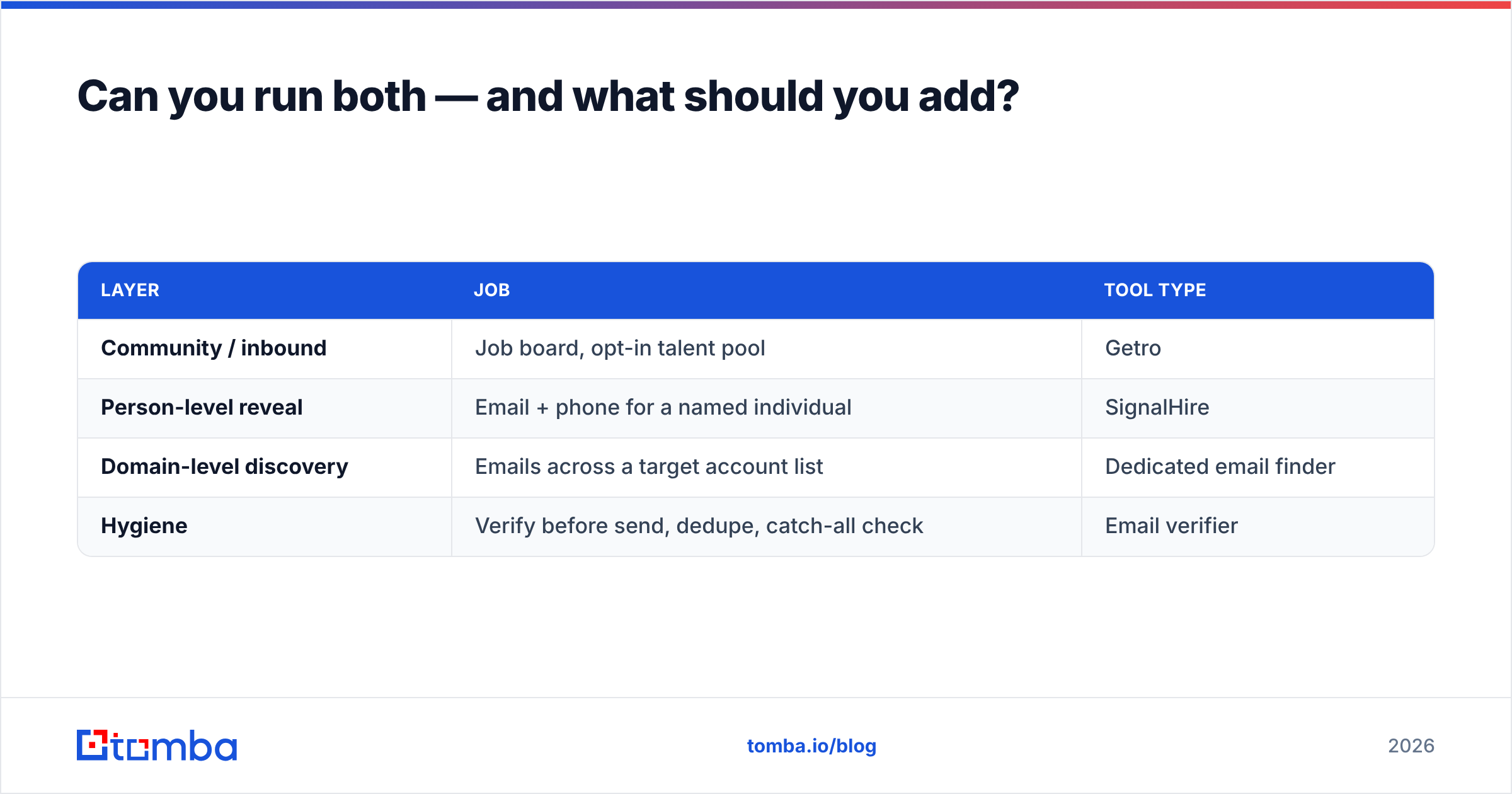Screen dimensions: 1512x794
Task: Select the SignalHire tool type cell
Action: (x=1157, y=408)
